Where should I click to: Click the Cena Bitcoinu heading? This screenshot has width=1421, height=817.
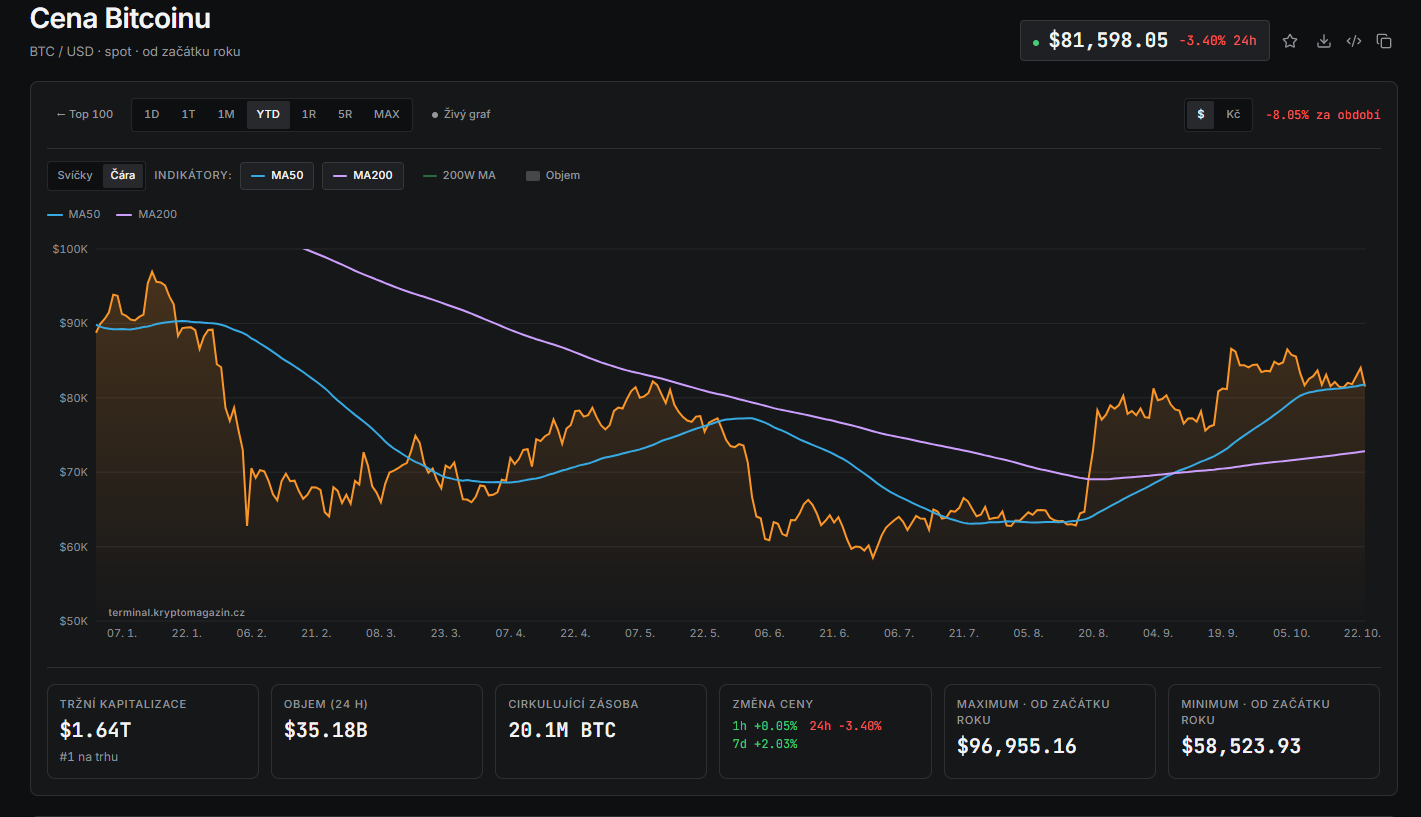[120, 18]
